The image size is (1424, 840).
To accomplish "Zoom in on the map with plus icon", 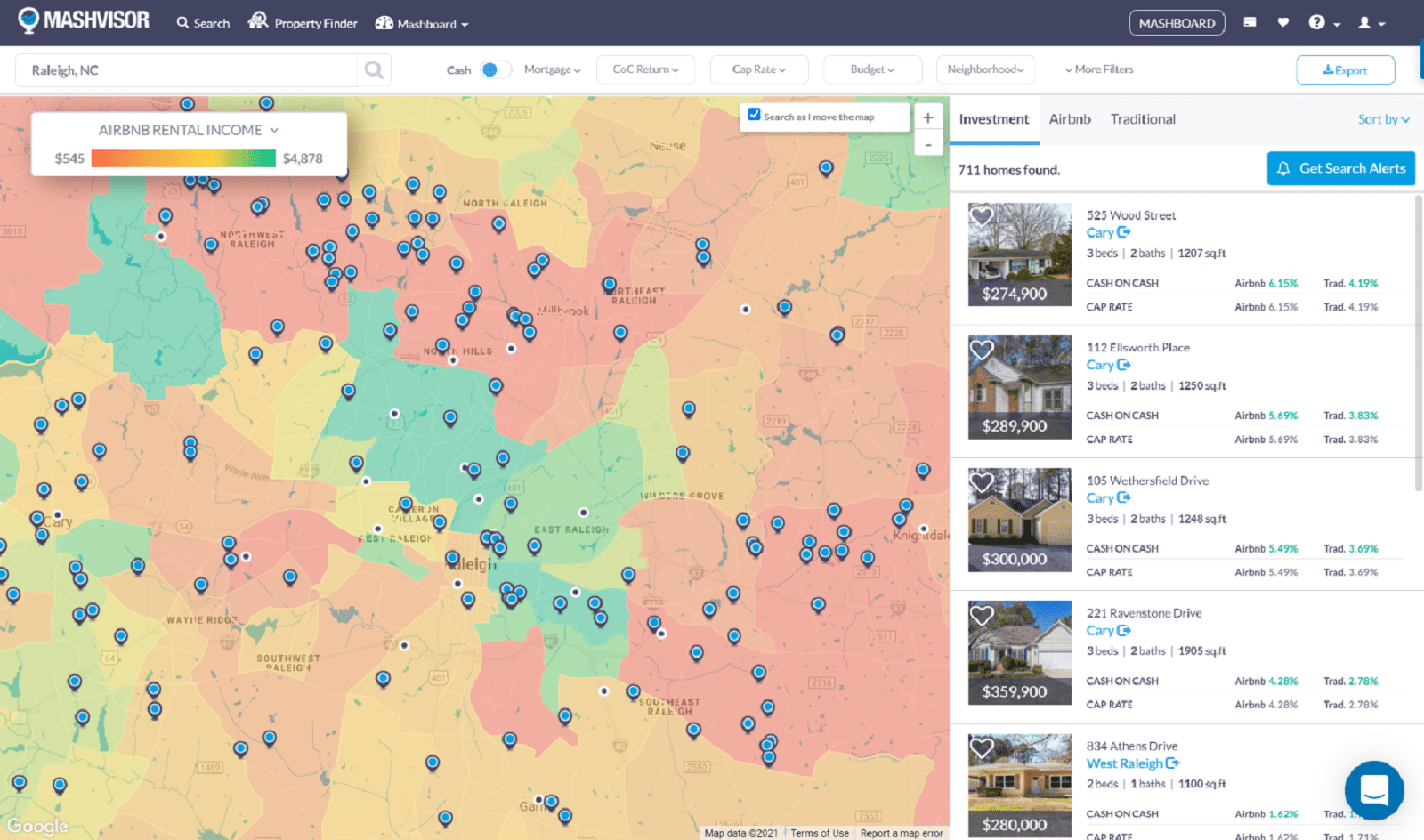I will pos(928,117).
